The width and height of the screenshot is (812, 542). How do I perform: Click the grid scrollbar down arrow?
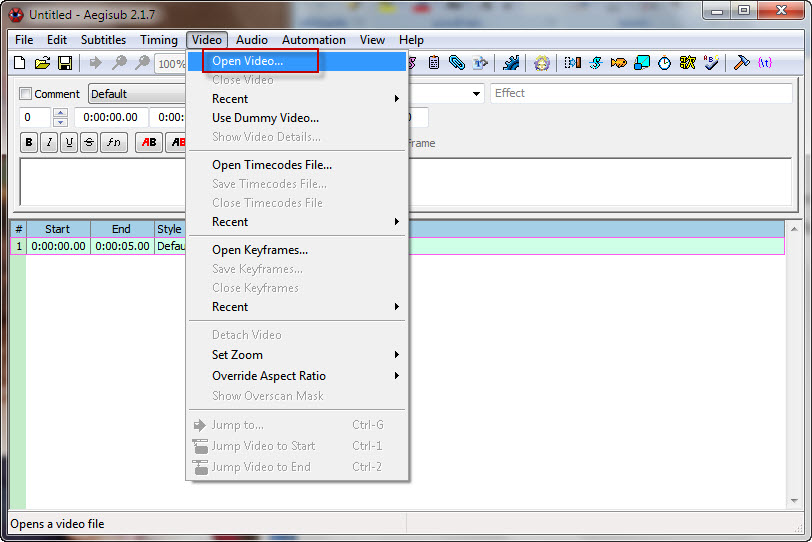pos(794,501)
